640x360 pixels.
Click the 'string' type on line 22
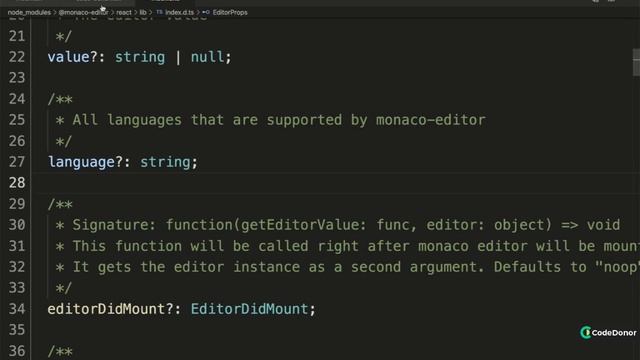[x=140, y=57]
